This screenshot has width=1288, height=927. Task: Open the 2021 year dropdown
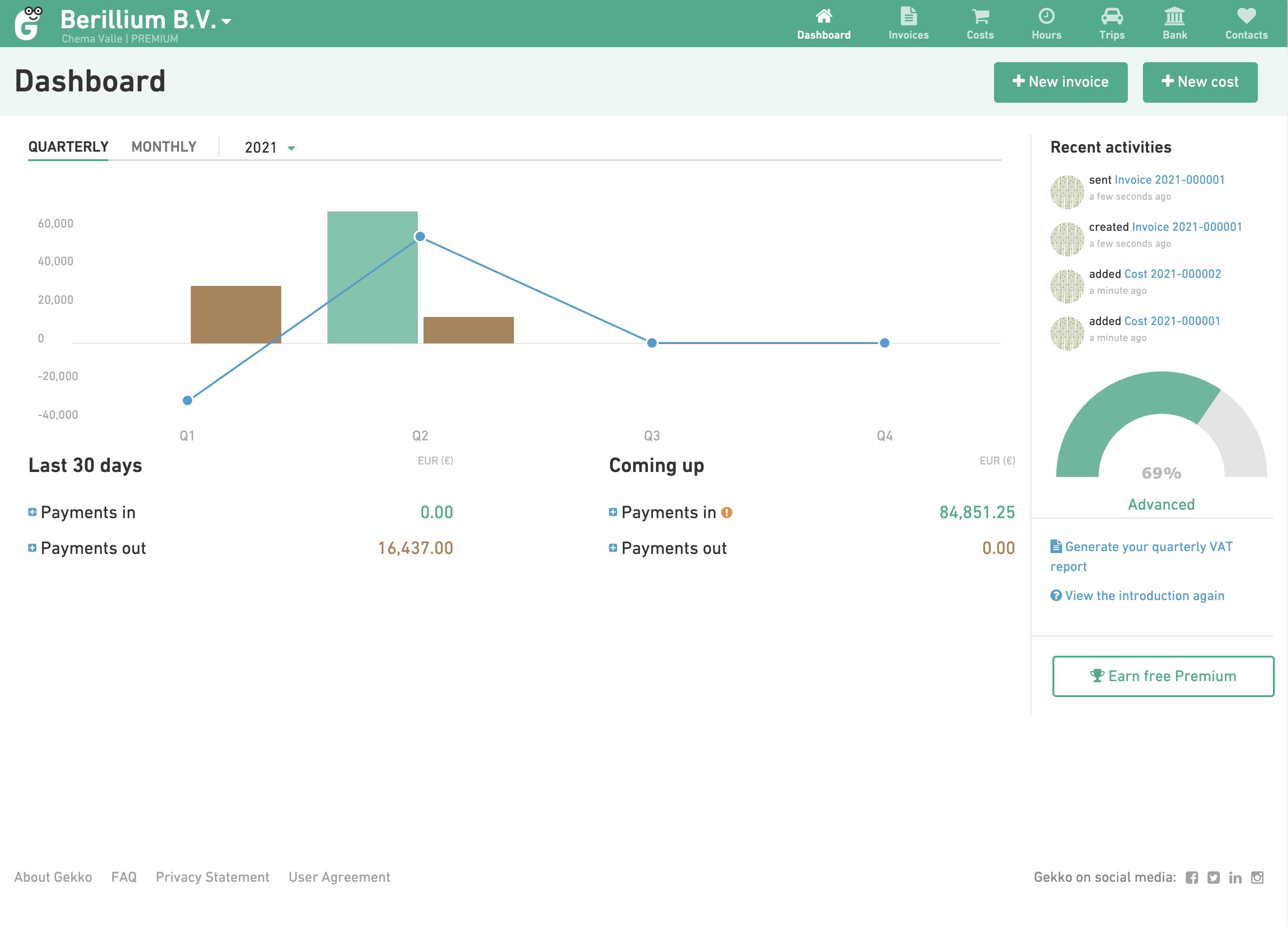pos(269,147)
